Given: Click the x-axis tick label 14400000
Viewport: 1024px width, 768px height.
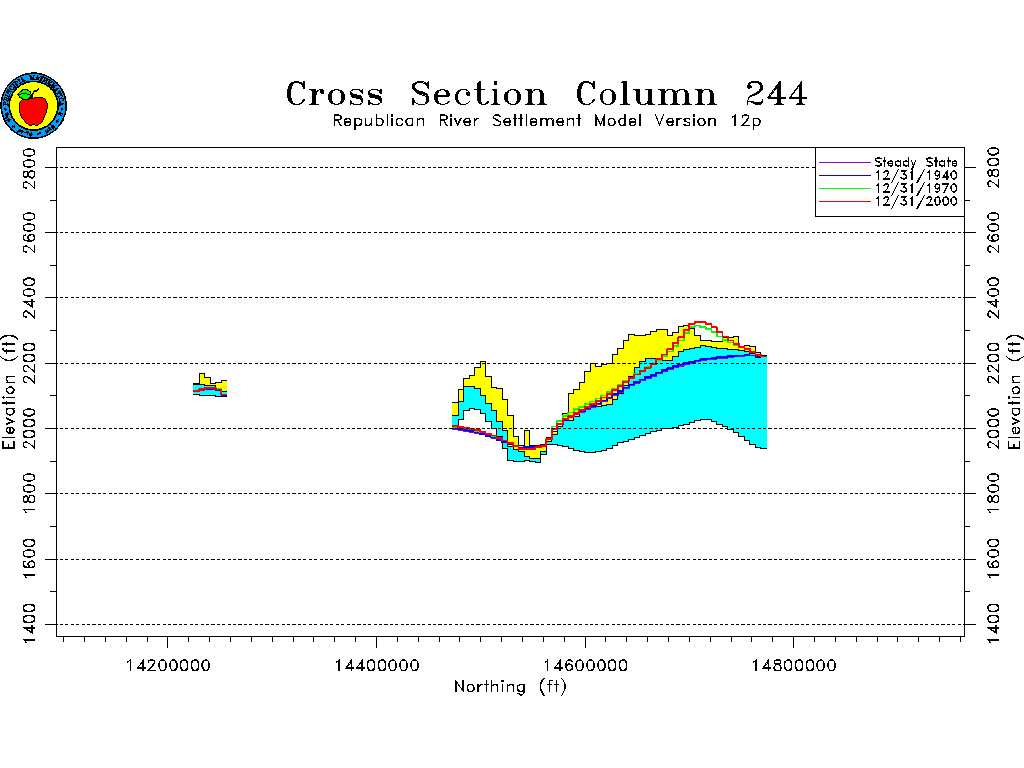Looking at the screenshot, I should pos(377,665).
